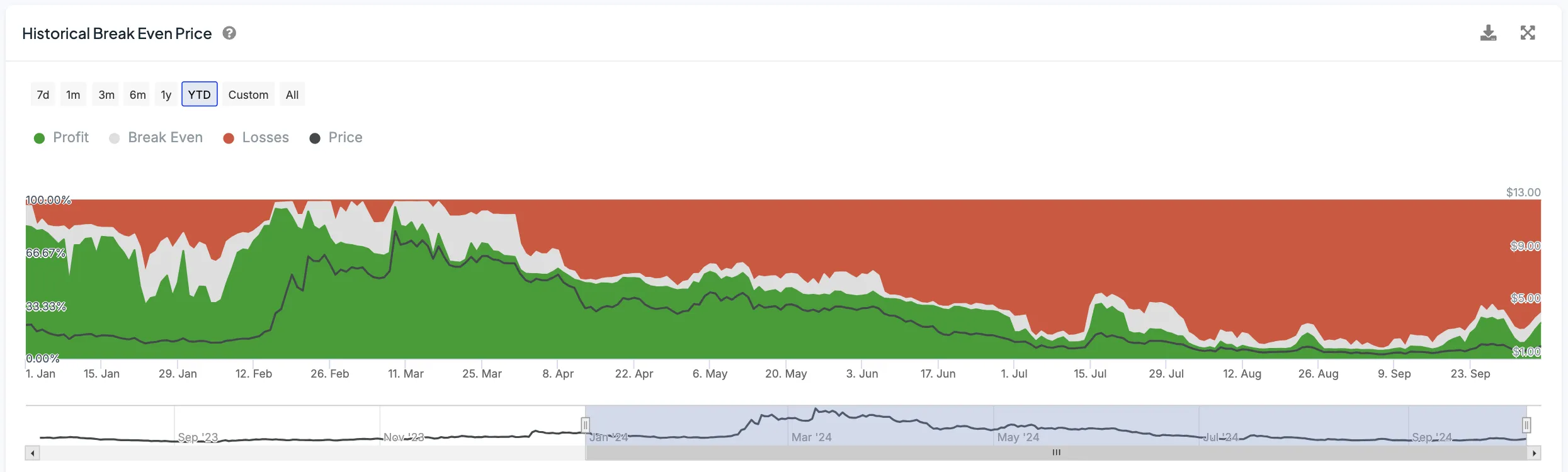This screenshot has height=472, width=1568.
Task: Toggle the Price line in legend
Action: [336, 138]
